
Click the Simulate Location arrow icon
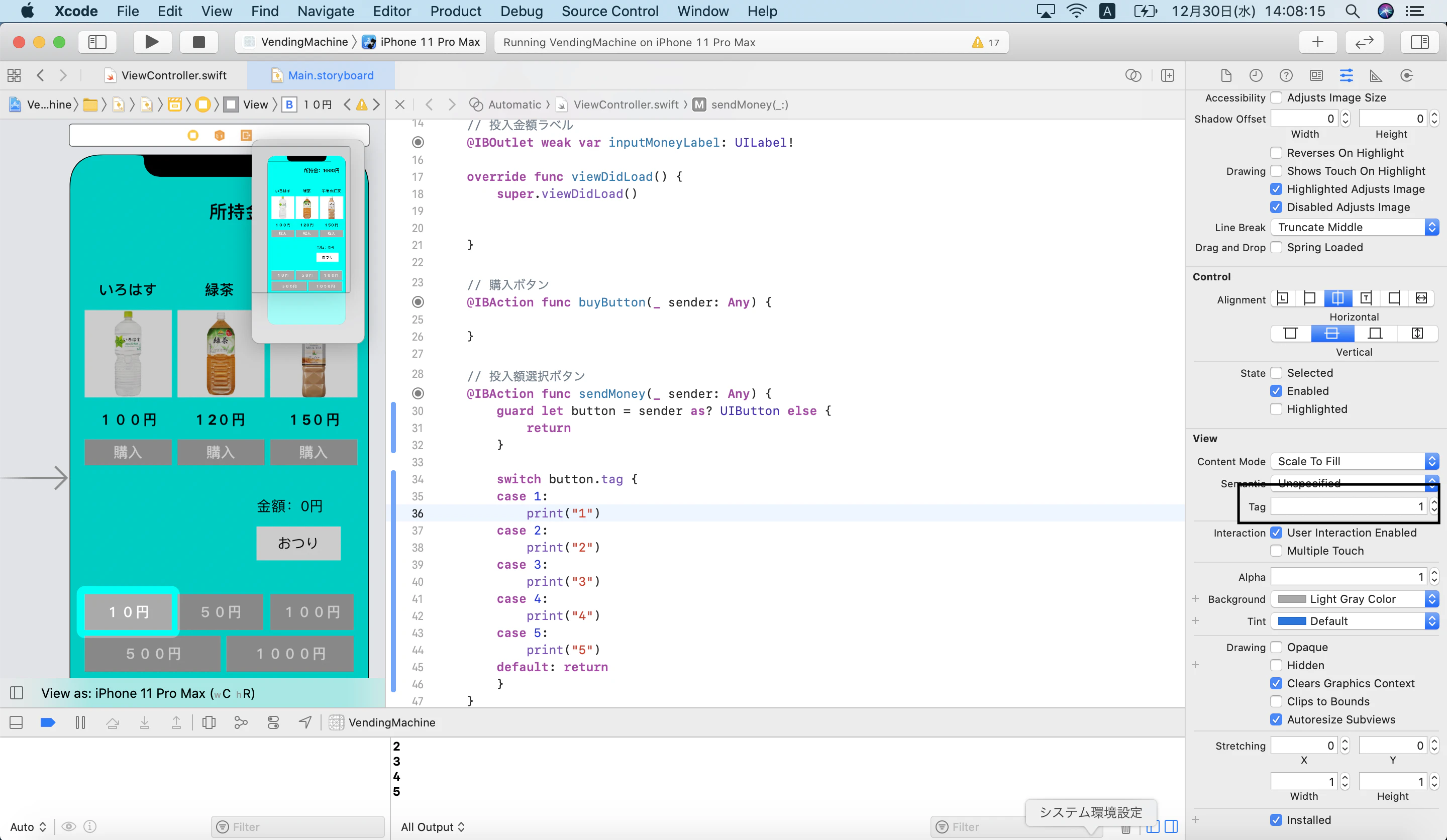[305, 722]
